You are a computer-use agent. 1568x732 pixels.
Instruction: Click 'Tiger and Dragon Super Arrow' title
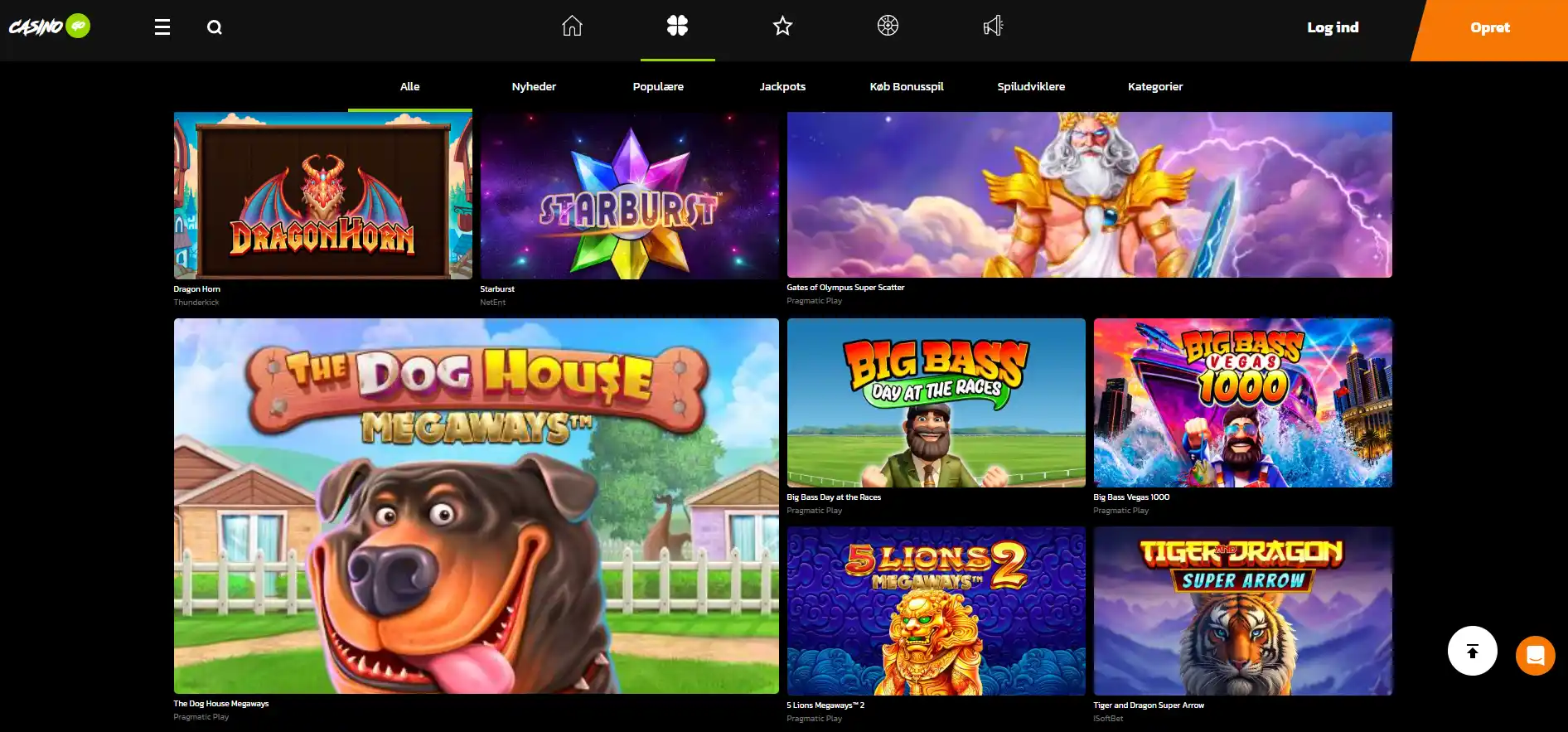[x=1149, y=705]
